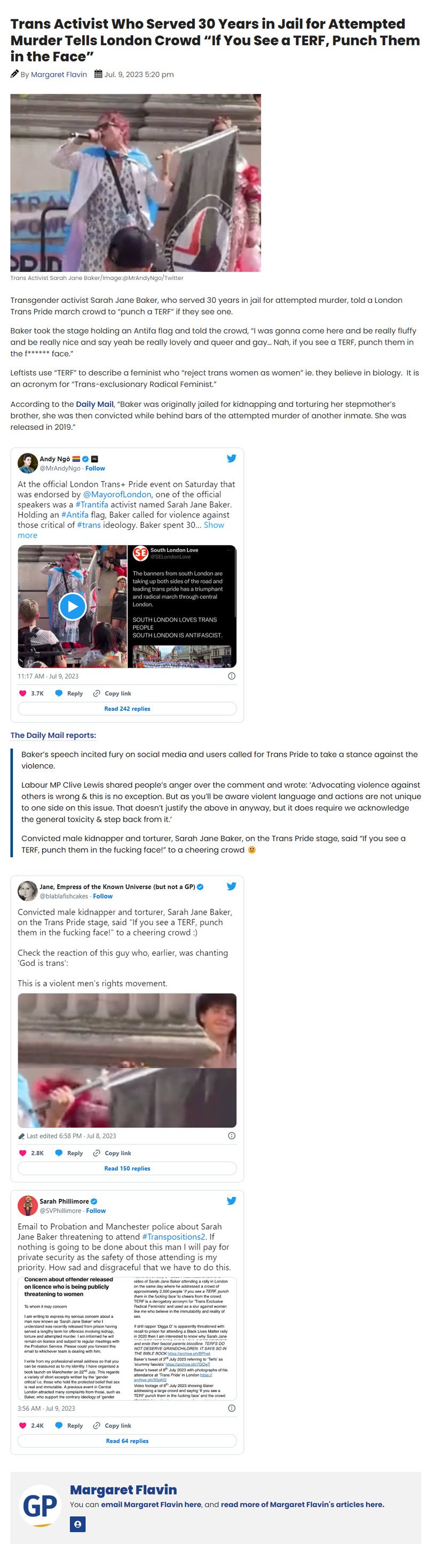
Task: Like Jane's tweet showing 2.8K likes
Action: tap(22, 1153)
